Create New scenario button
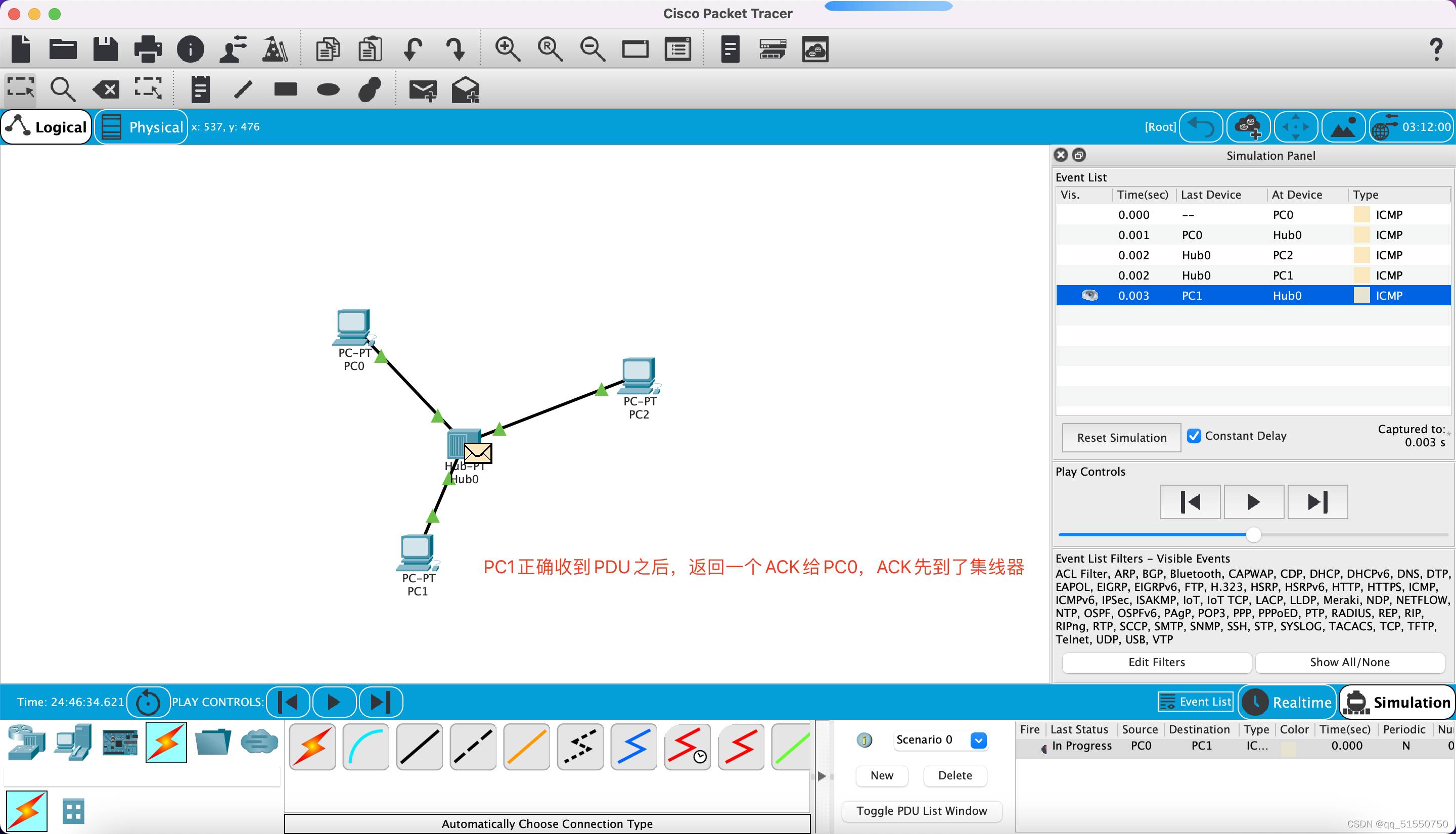This screenshot has width=1456, height=834. 882,775
